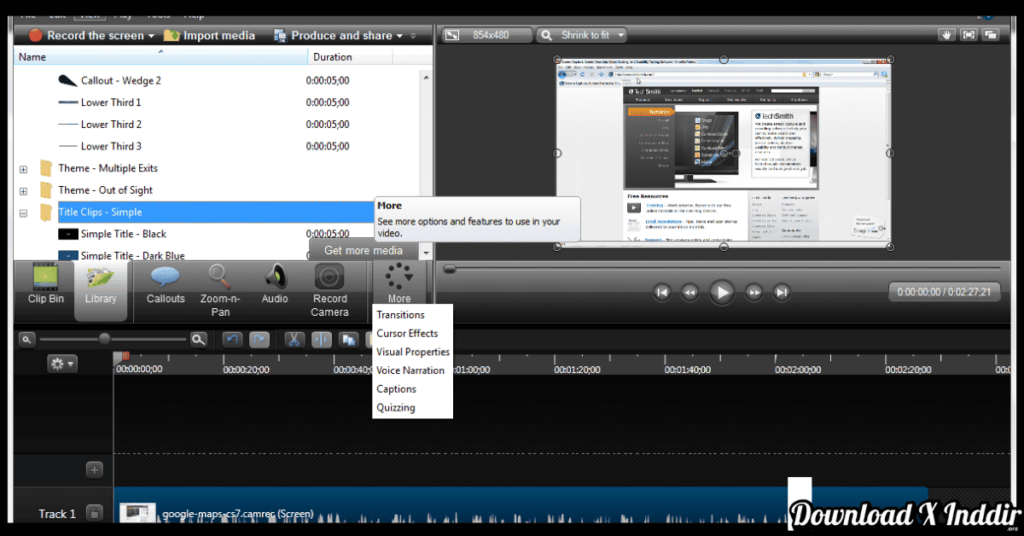Open Record Camera tab

[x=329, y=291]
